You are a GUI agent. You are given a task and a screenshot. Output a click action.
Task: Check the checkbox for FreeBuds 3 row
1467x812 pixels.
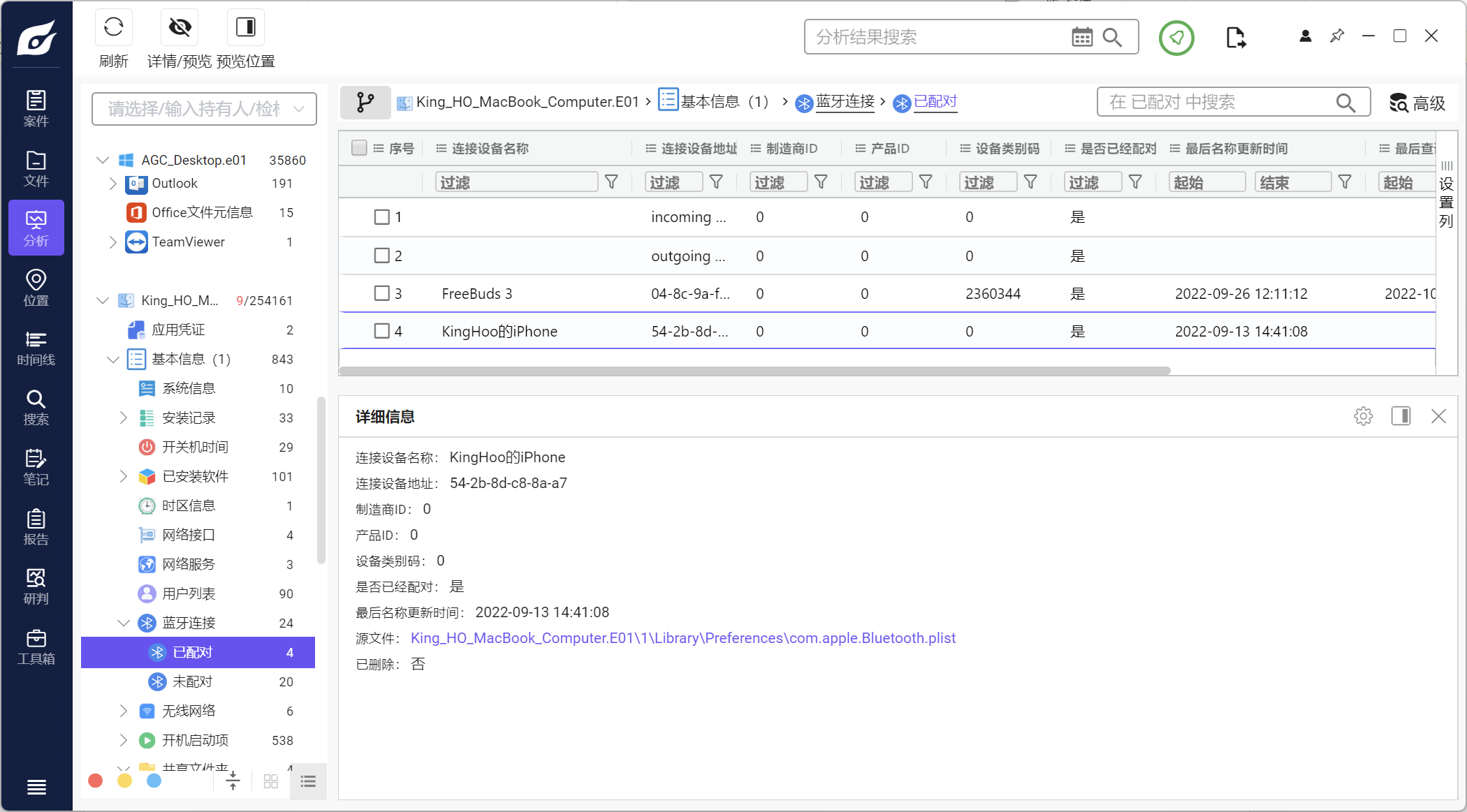381,293
